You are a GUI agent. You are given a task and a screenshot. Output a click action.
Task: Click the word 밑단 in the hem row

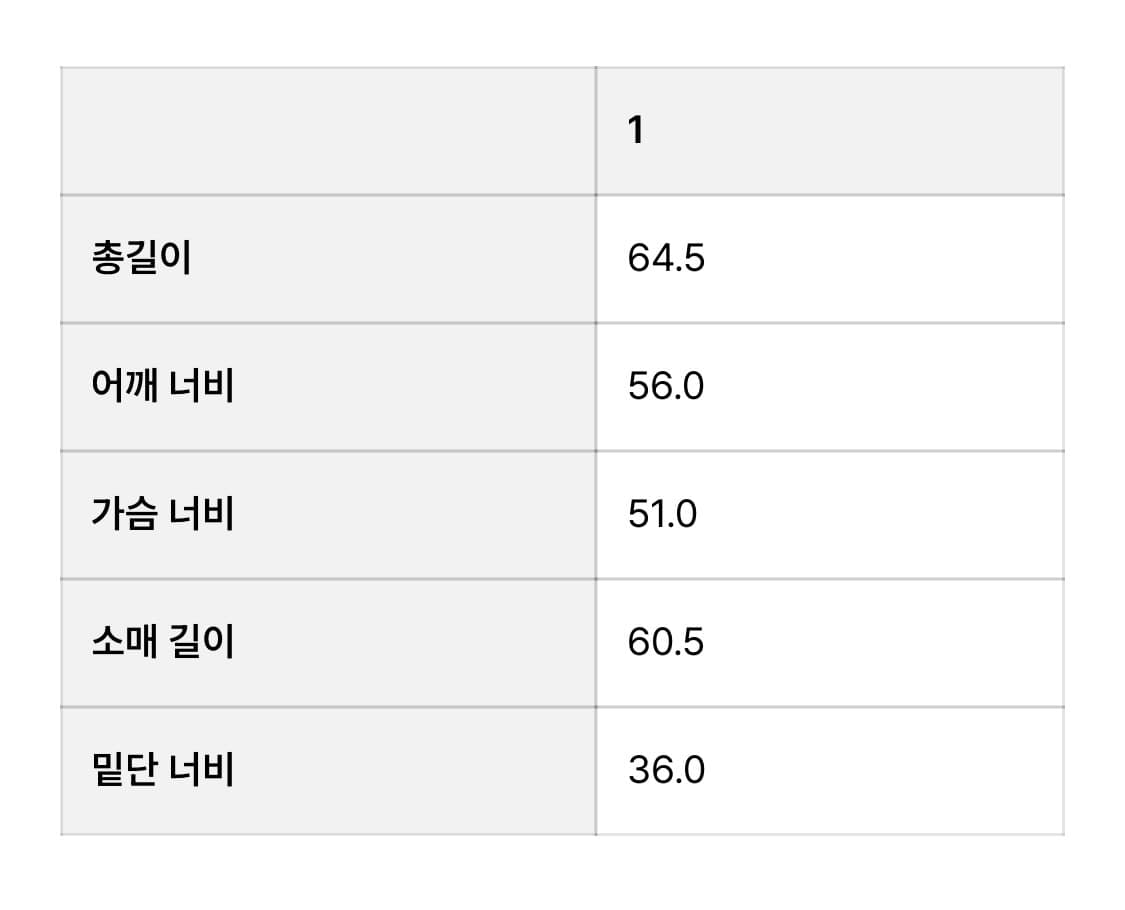124,770
